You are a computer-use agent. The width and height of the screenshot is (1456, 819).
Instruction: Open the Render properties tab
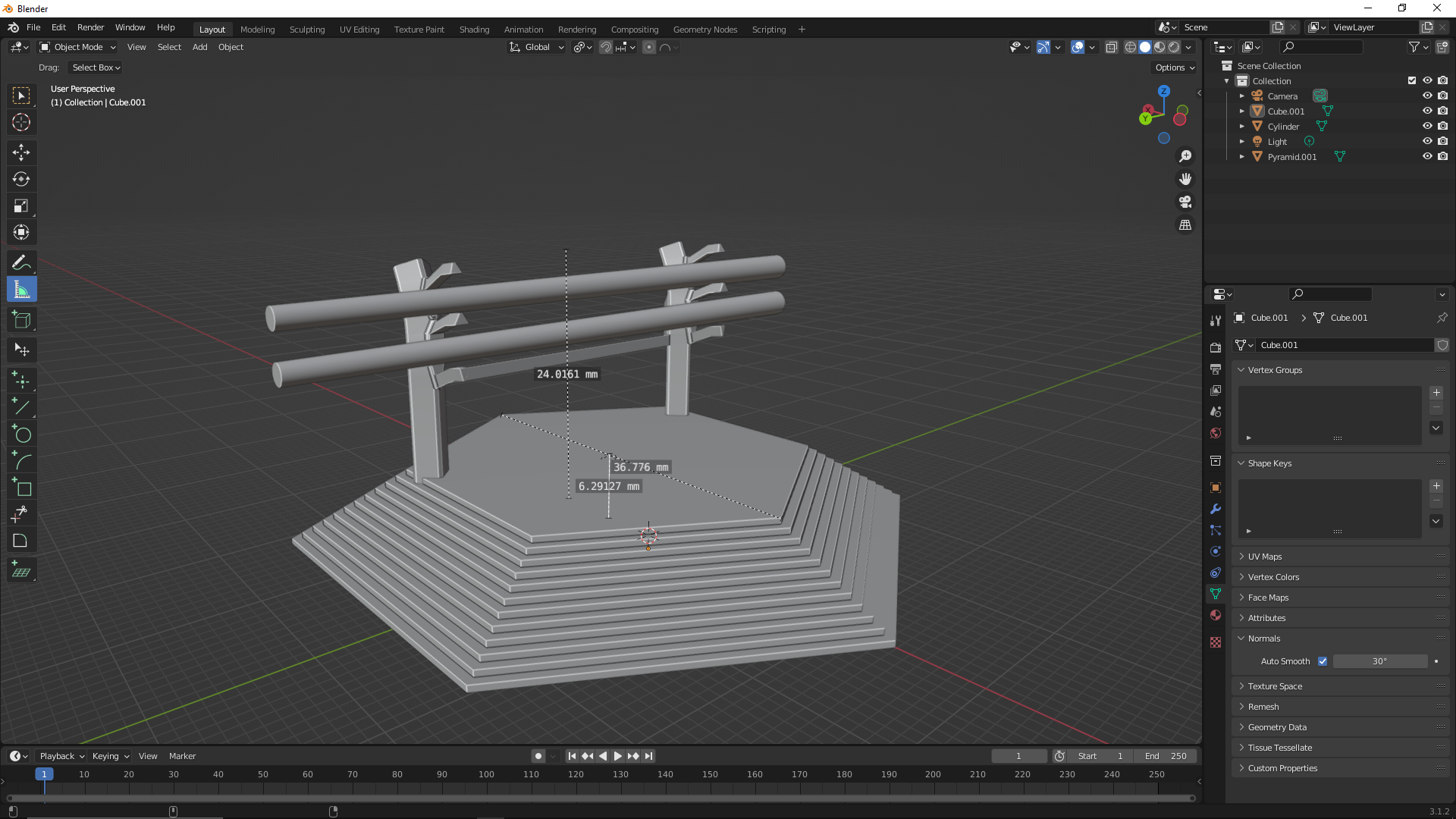[1216, 347]
